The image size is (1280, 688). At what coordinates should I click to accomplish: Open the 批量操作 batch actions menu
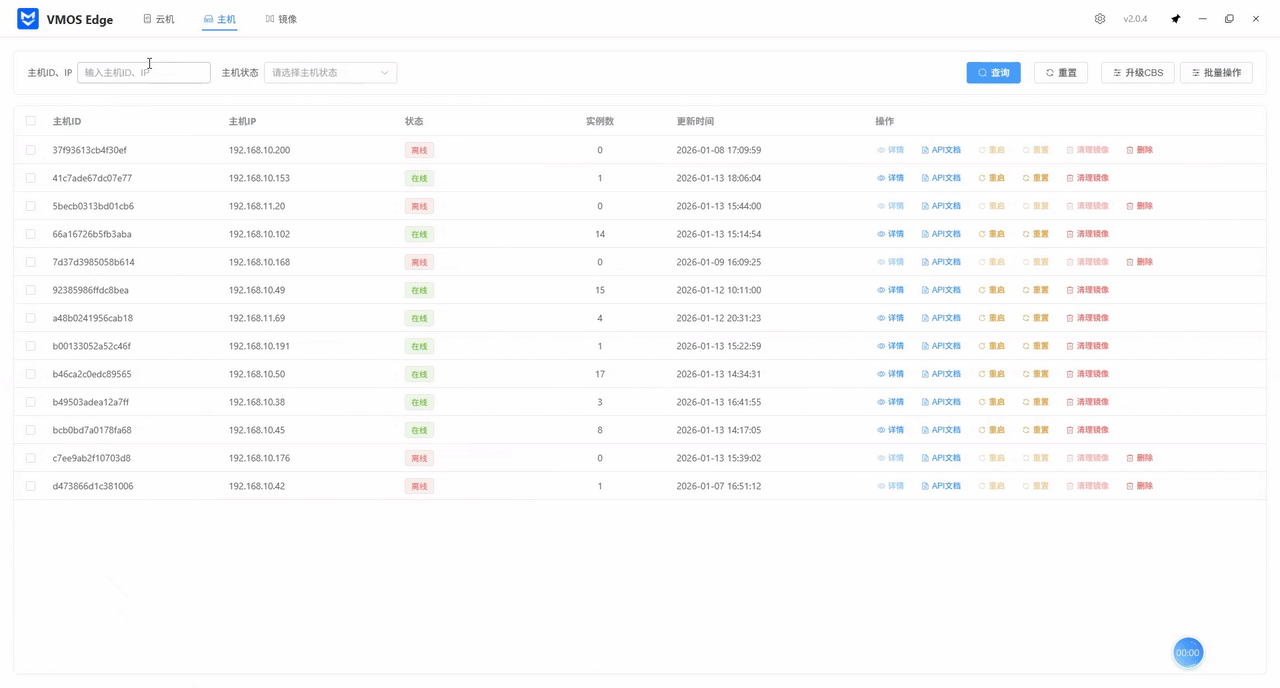point(1216,73)
